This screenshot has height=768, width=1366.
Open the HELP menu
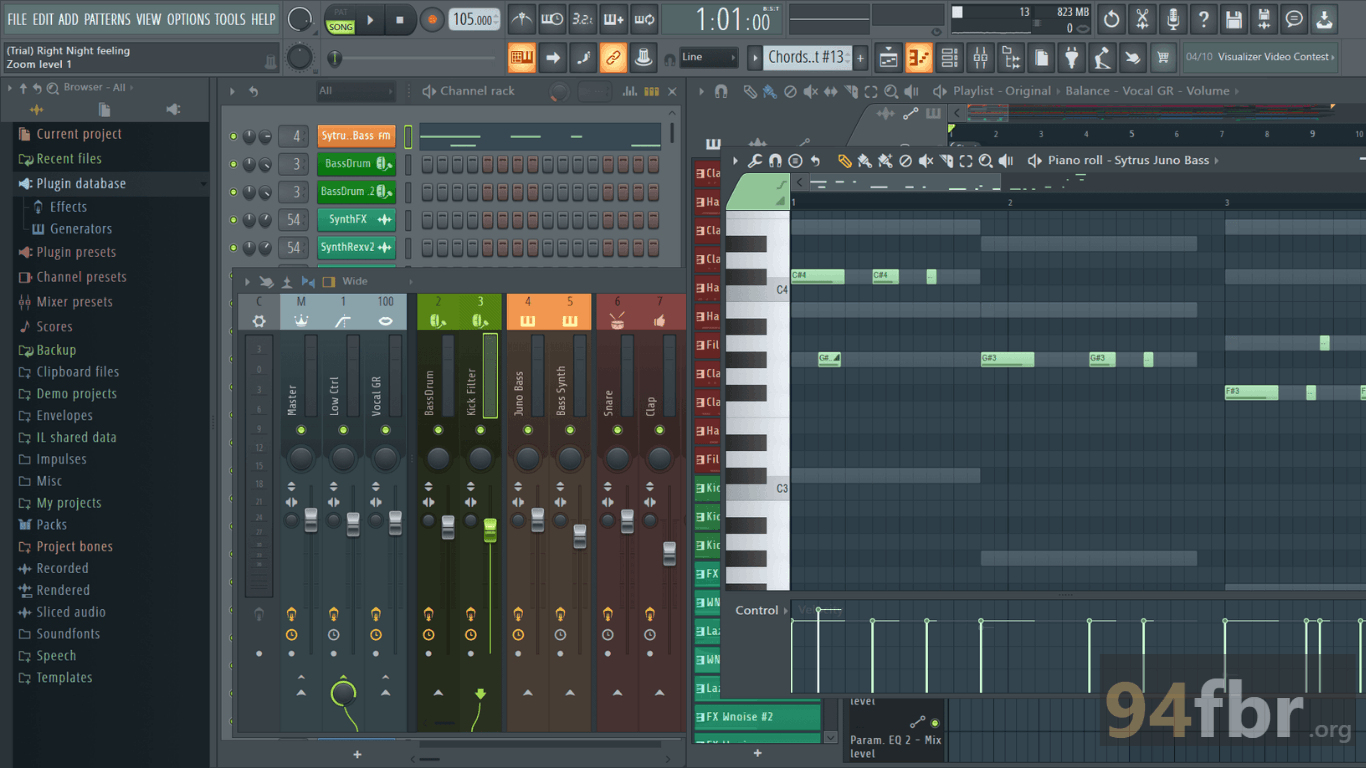[263, 19]
